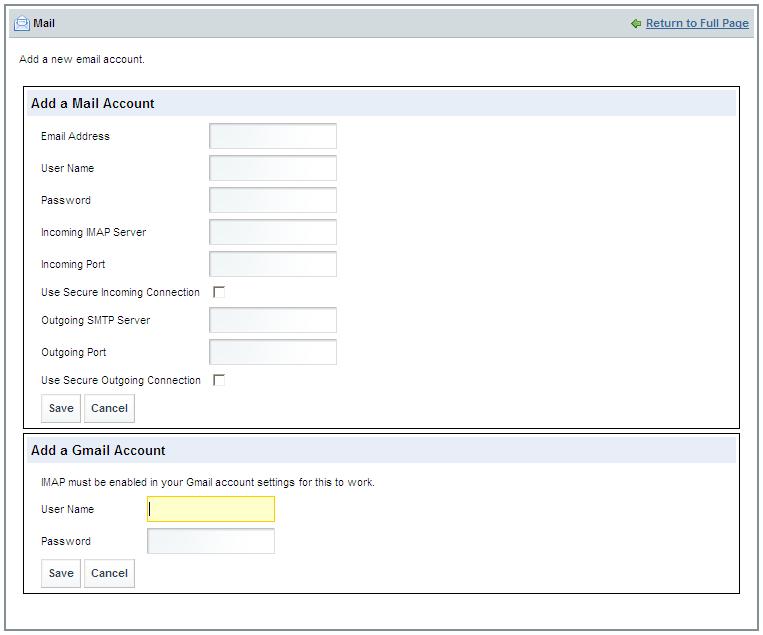Focus the Gmail Password field
The height and width of the screenshot is (635, 763).
(x=211, y=541)
